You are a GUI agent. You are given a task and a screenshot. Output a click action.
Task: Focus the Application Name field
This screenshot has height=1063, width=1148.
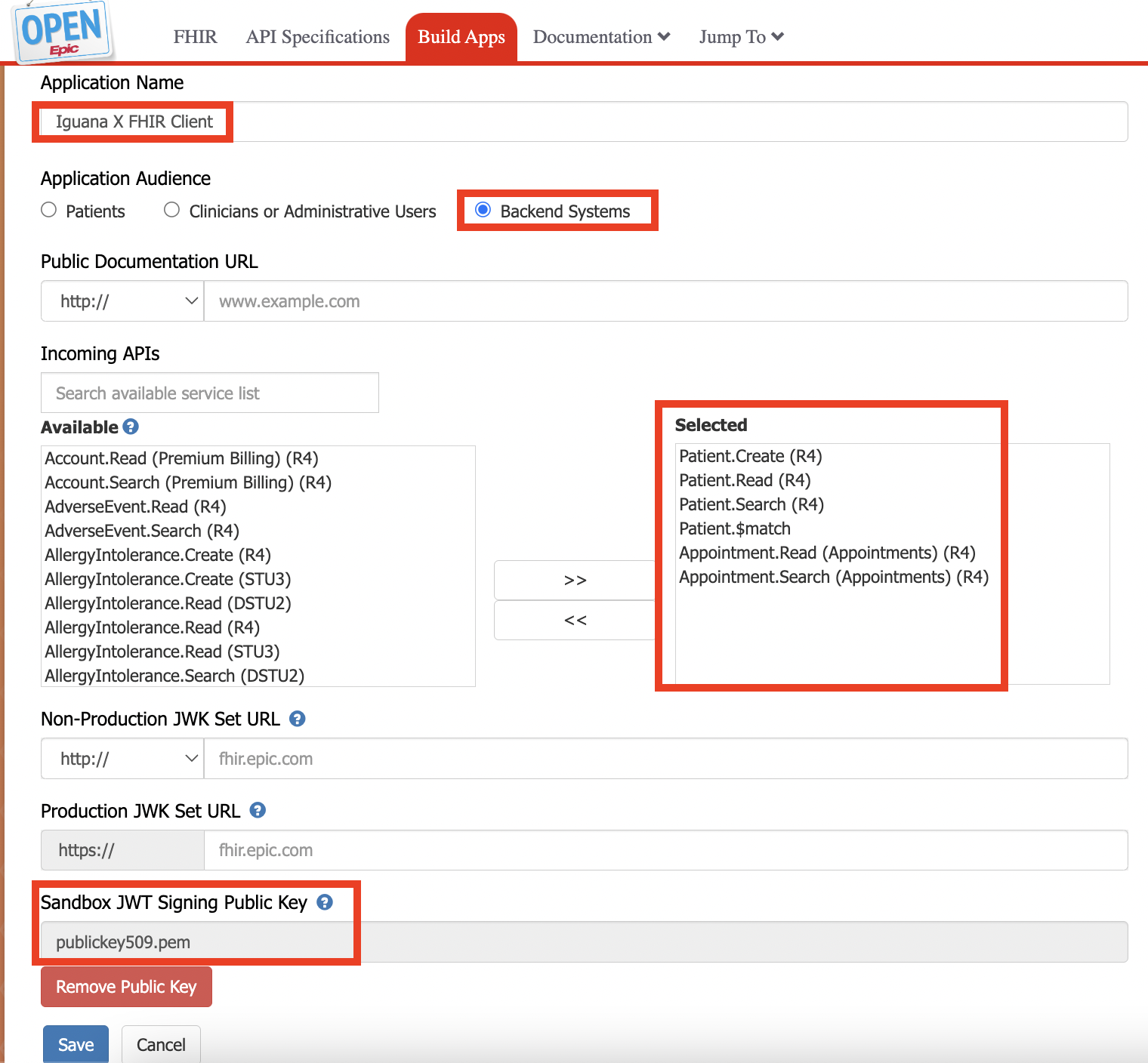pos(585,122)
